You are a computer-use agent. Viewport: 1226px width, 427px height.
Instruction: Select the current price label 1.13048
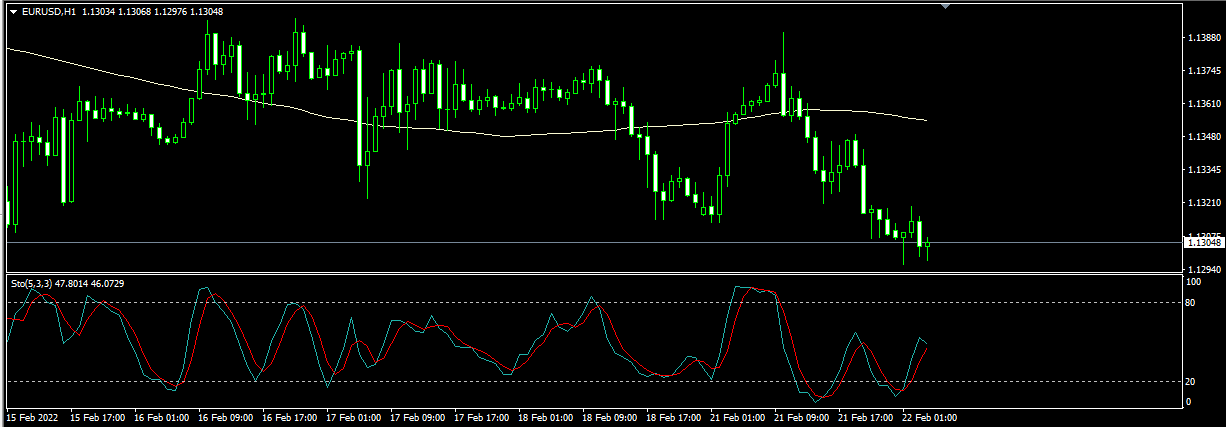(x=1202, y=242)
